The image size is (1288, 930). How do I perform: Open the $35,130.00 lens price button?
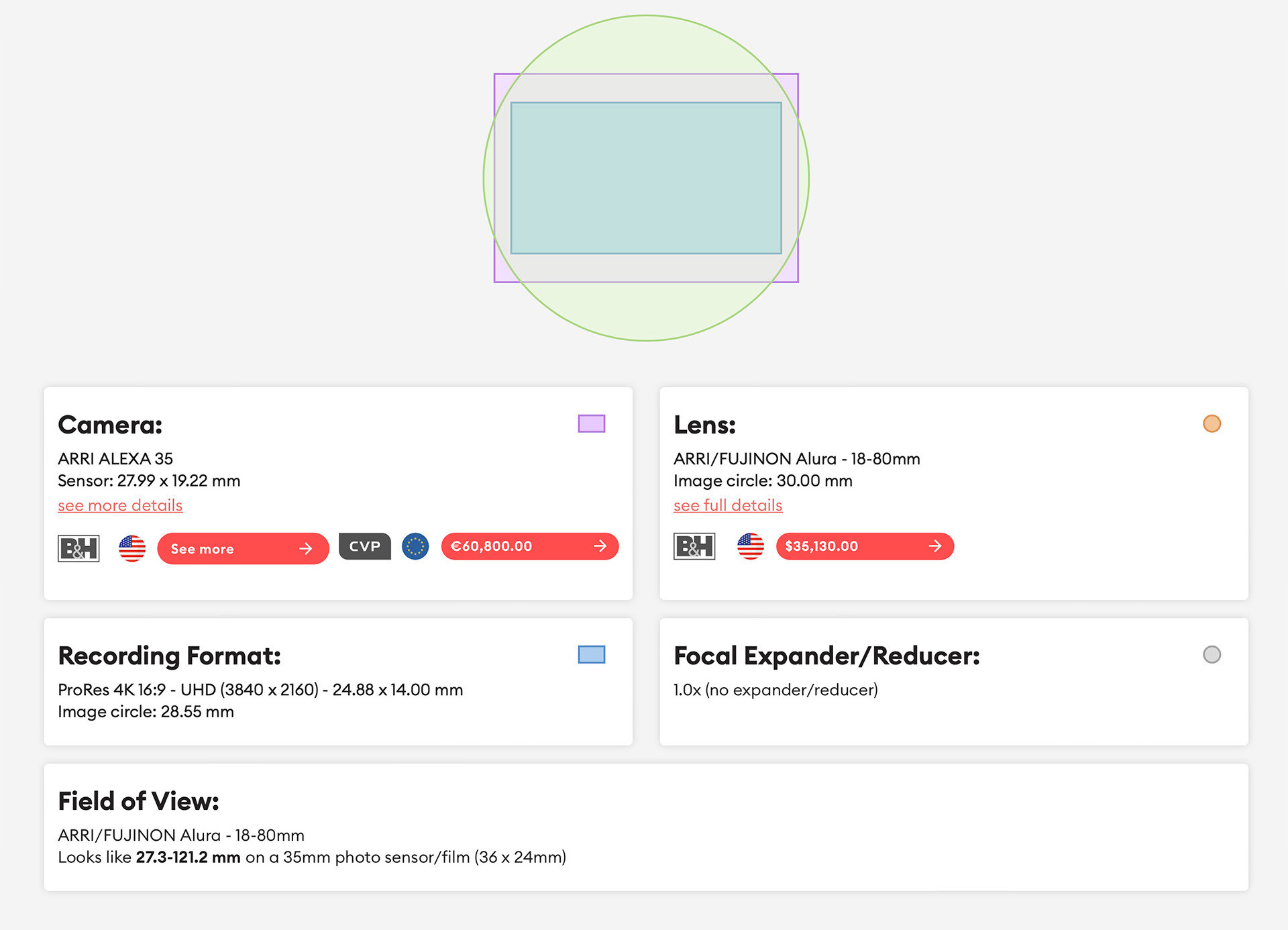pos(864,546)
